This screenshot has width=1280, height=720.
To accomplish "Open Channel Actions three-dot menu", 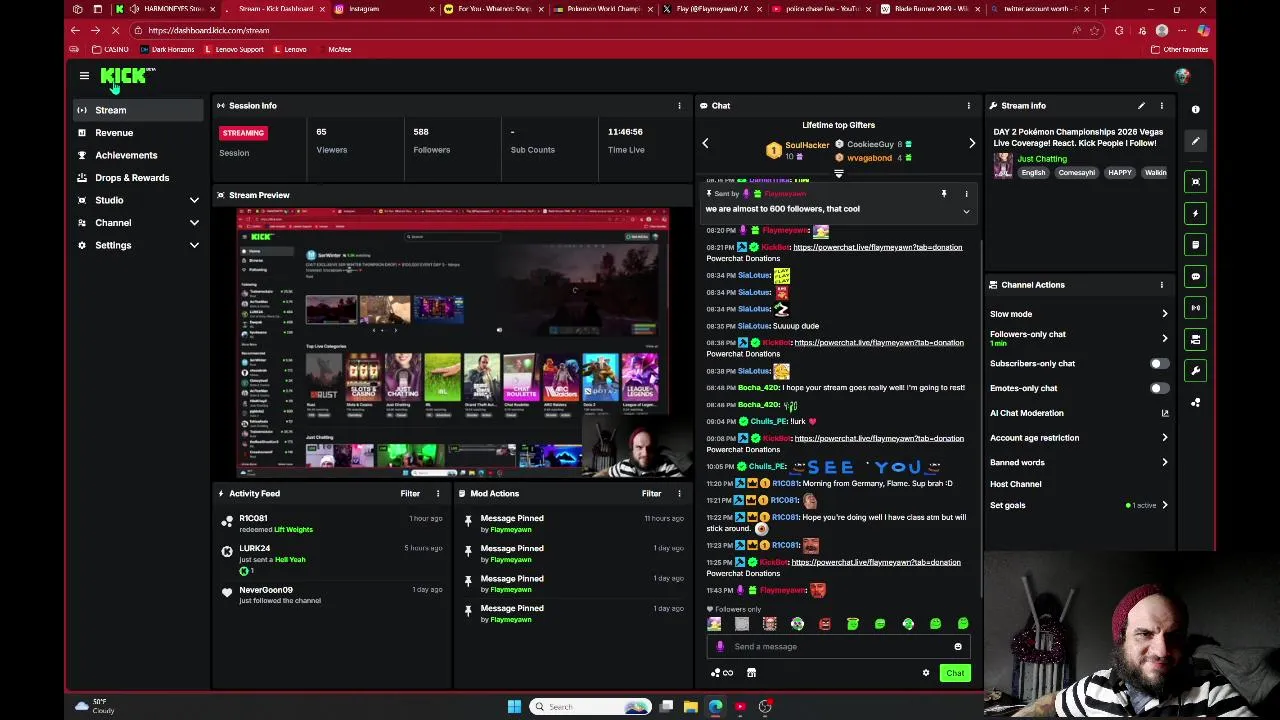I will pos(1162,285).
